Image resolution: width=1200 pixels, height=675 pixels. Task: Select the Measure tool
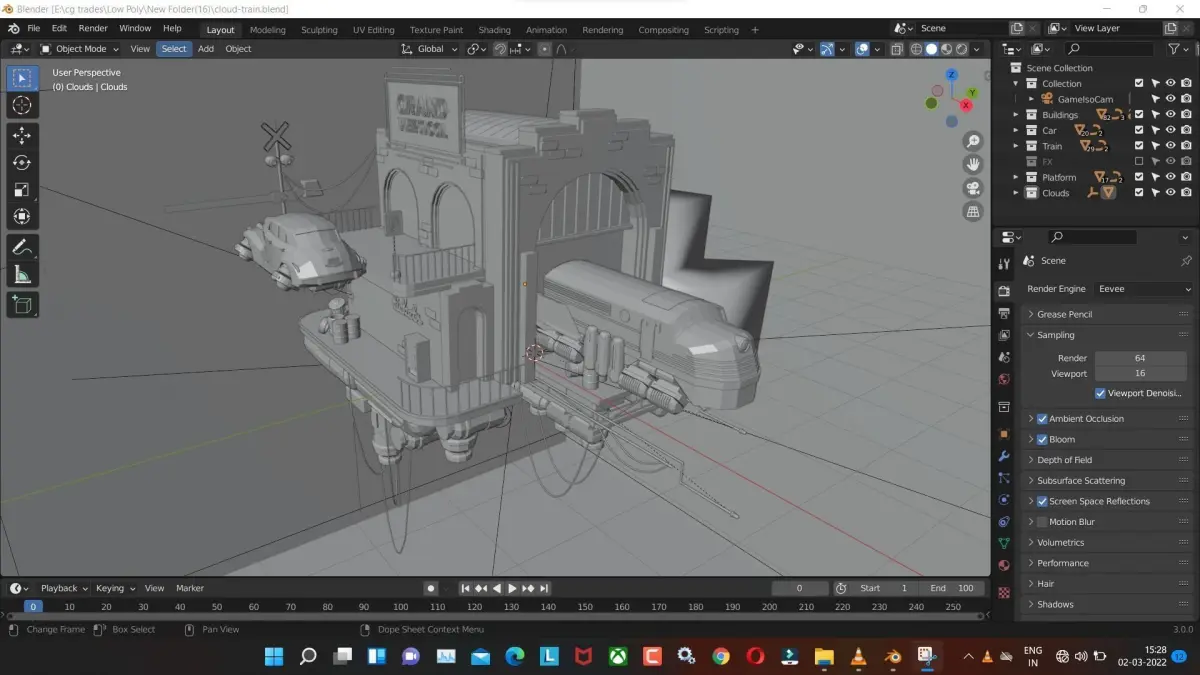22,274
